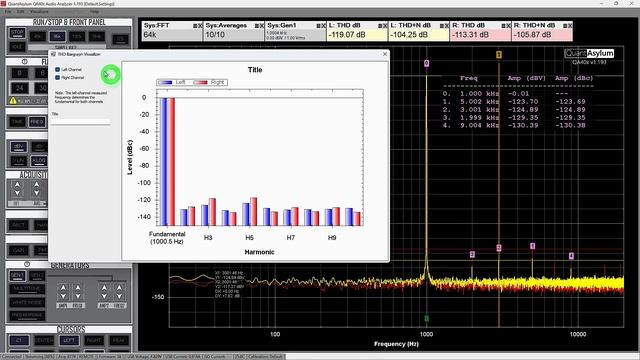Select the dBV units button
Screen dimensions: 640x360
click(x=19, y=147)
